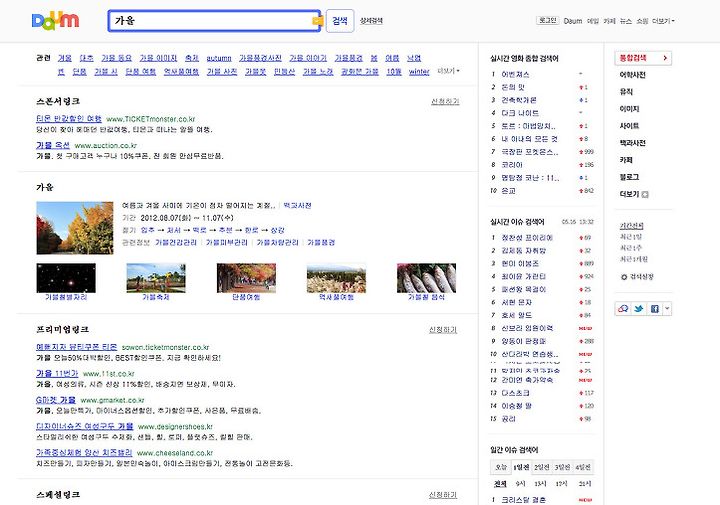Click the related keyword 'winter'
The height and width of the screenshot is (505, 720).
[x=419, y=72]
